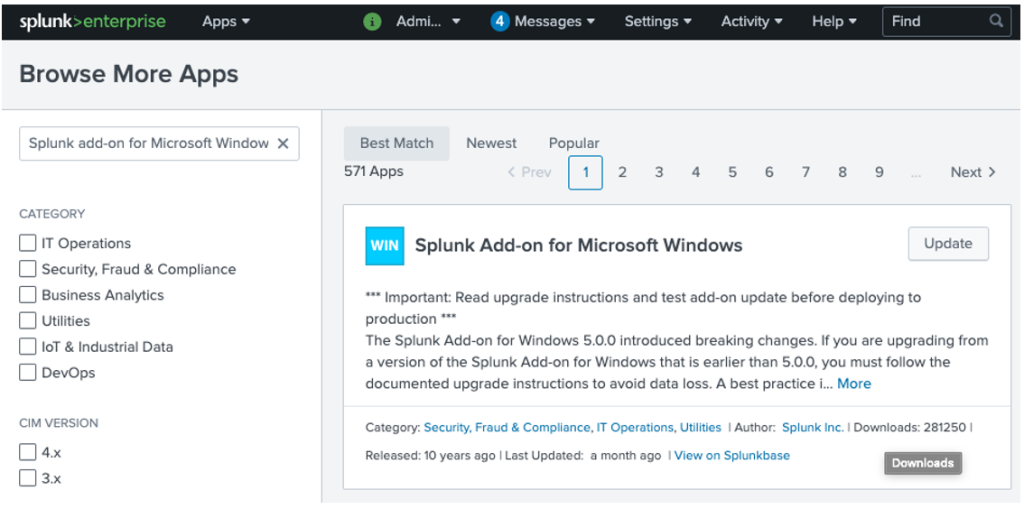The height and width of the screenshot is (509, 1024).
Task: Go to results page 8
Action: (x=842, y=172)
